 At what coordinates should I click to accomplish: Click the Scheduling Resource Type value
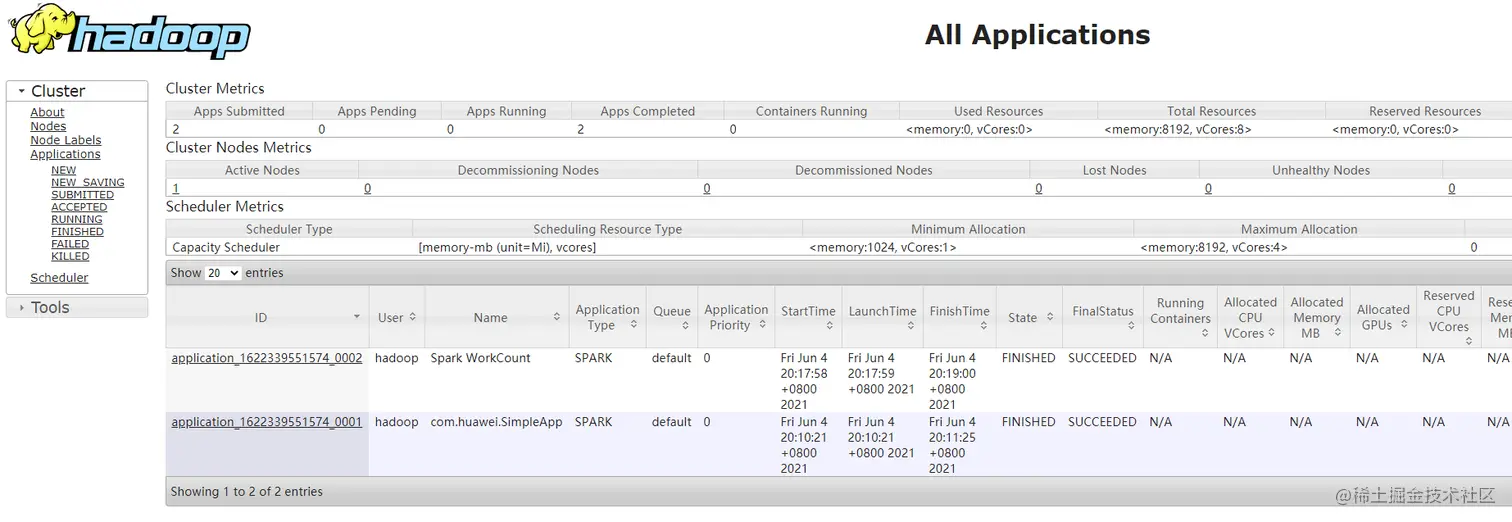click(x=507, y=247)
